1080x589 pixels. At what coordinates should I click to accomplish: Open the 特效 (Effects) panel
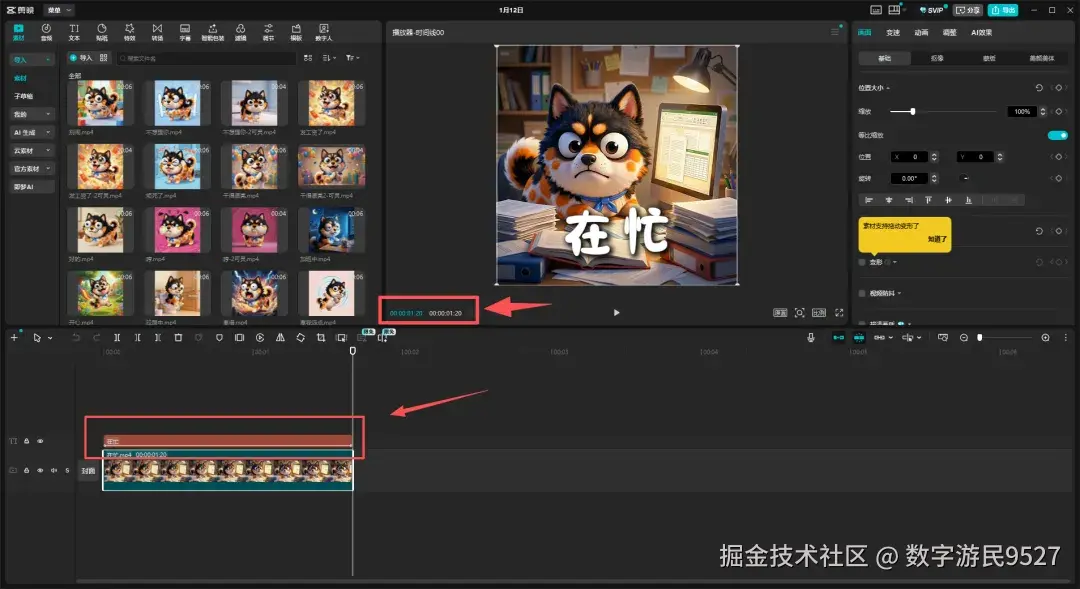tap(129, 32)
